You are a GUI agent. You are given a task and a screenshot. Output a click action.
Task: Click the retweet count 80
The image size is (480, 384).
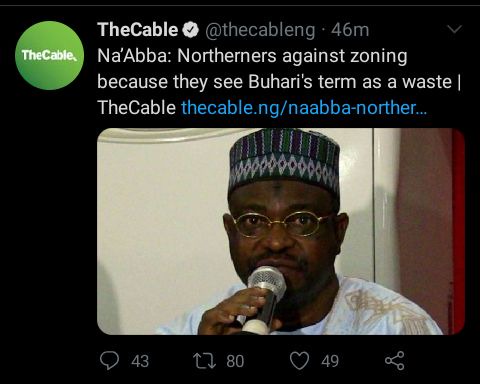tap(235, 361)
